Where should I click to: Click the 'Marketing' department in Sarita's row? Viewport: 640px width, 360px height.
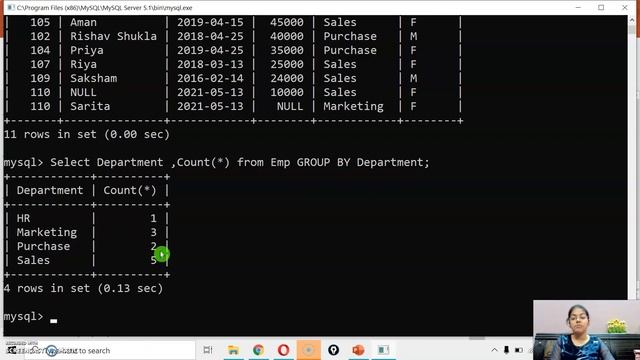tap(353, 107)
